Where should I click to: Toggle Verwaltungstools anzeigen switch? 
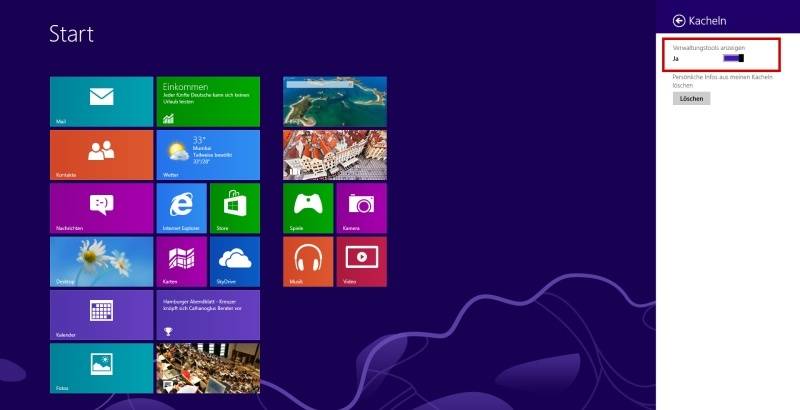(x=734, y=58)
